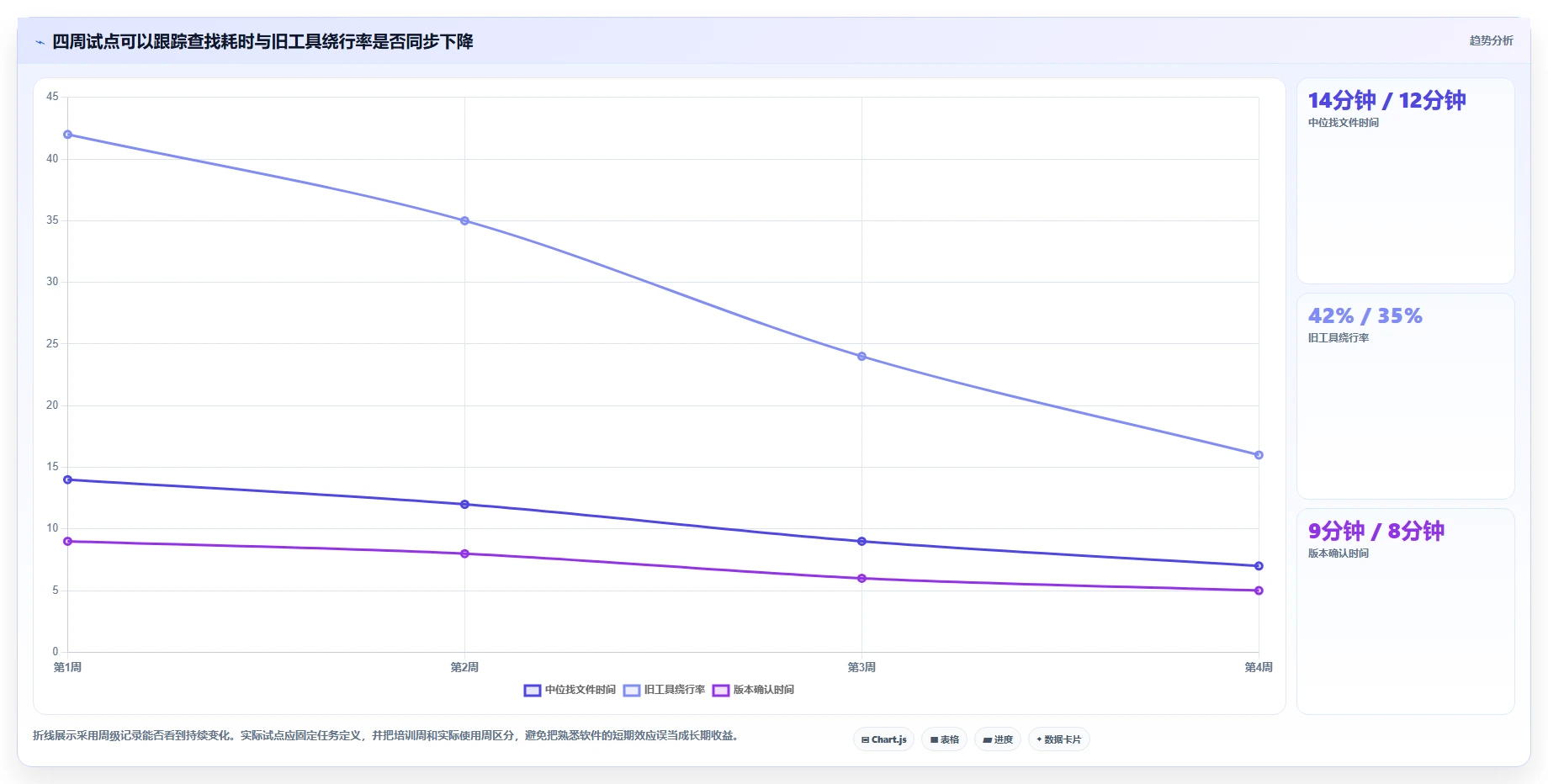Open the 14分钟 / 12分钟 stat card
This screenshot has height=784, width=1548.
click(1405, 181)
